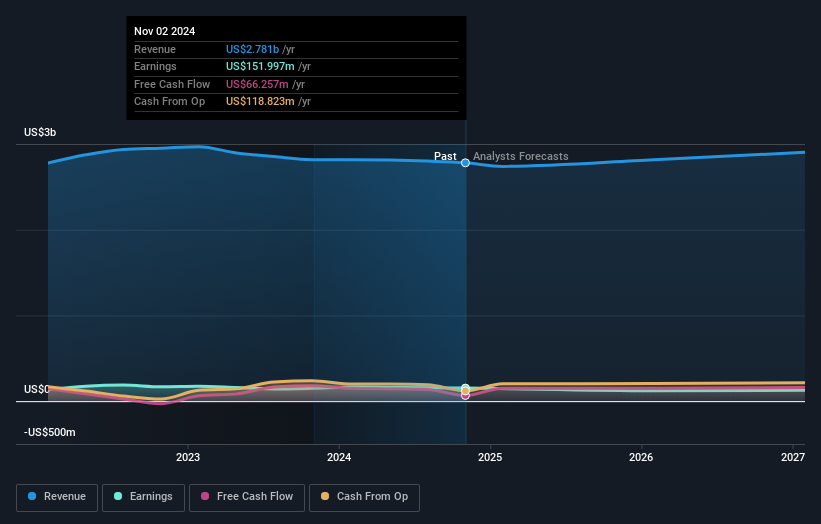Select the 2023 axis label
Screen dimensions: 821x524
(x=188, y=457)
